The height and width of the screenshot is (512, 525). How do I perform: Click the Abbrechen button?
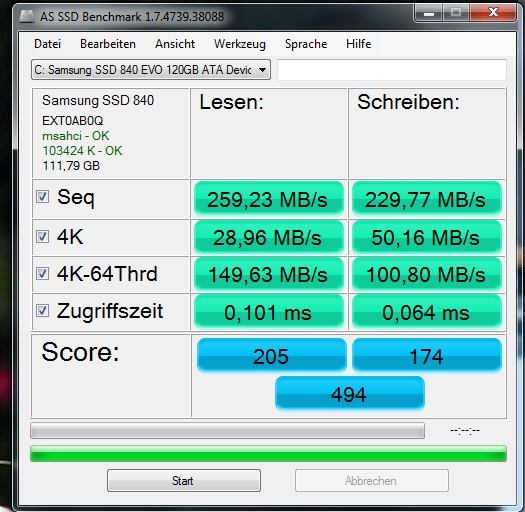click(372, 481)
